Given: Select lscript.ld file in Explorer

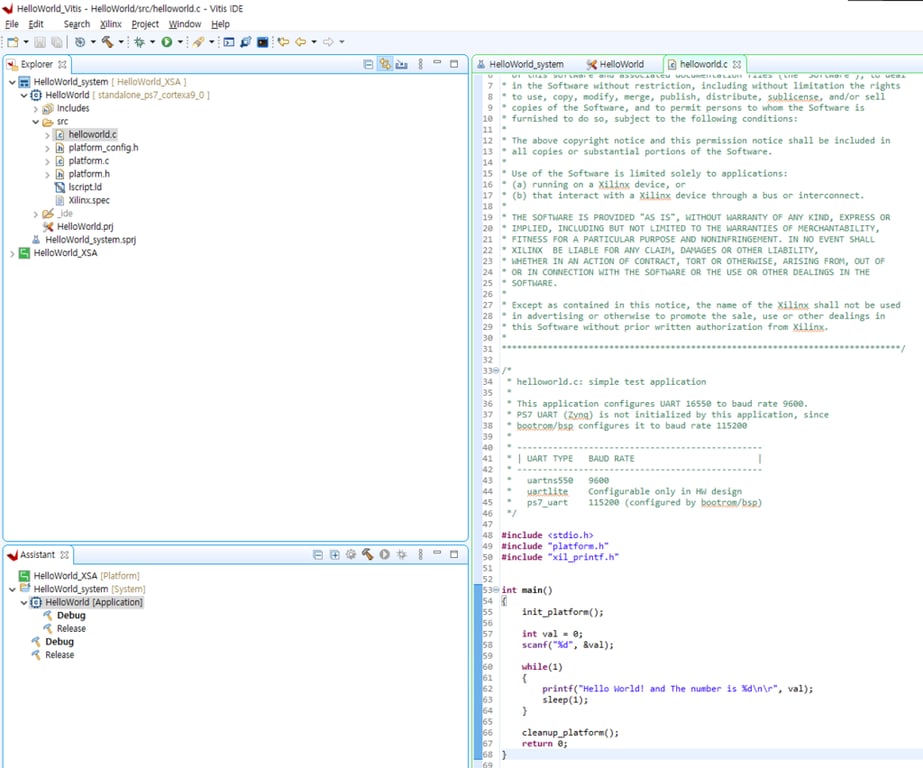Looking at the screenshot, I should coord(85,187).
